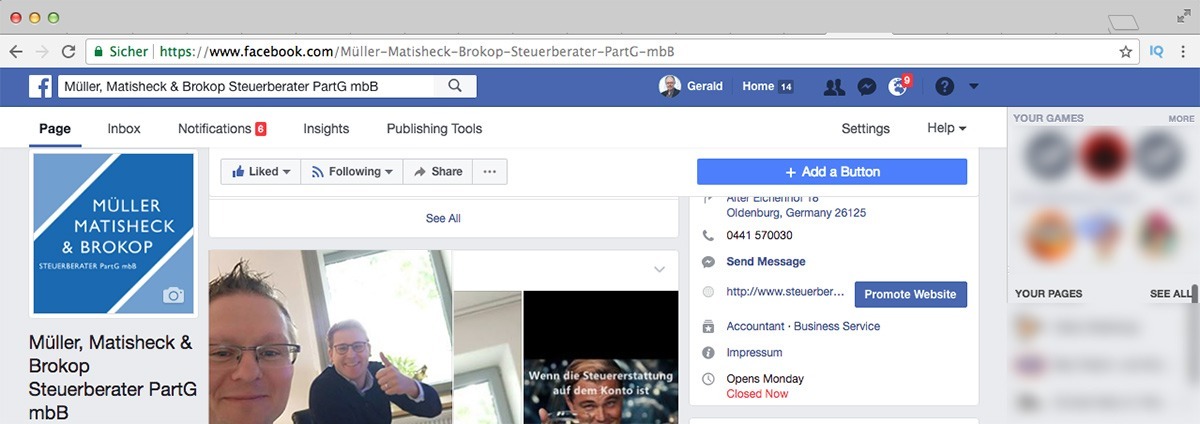Click the Accountant category link
The width and height of the screenshot is (1200, 424).
click(x=756, y=326)
